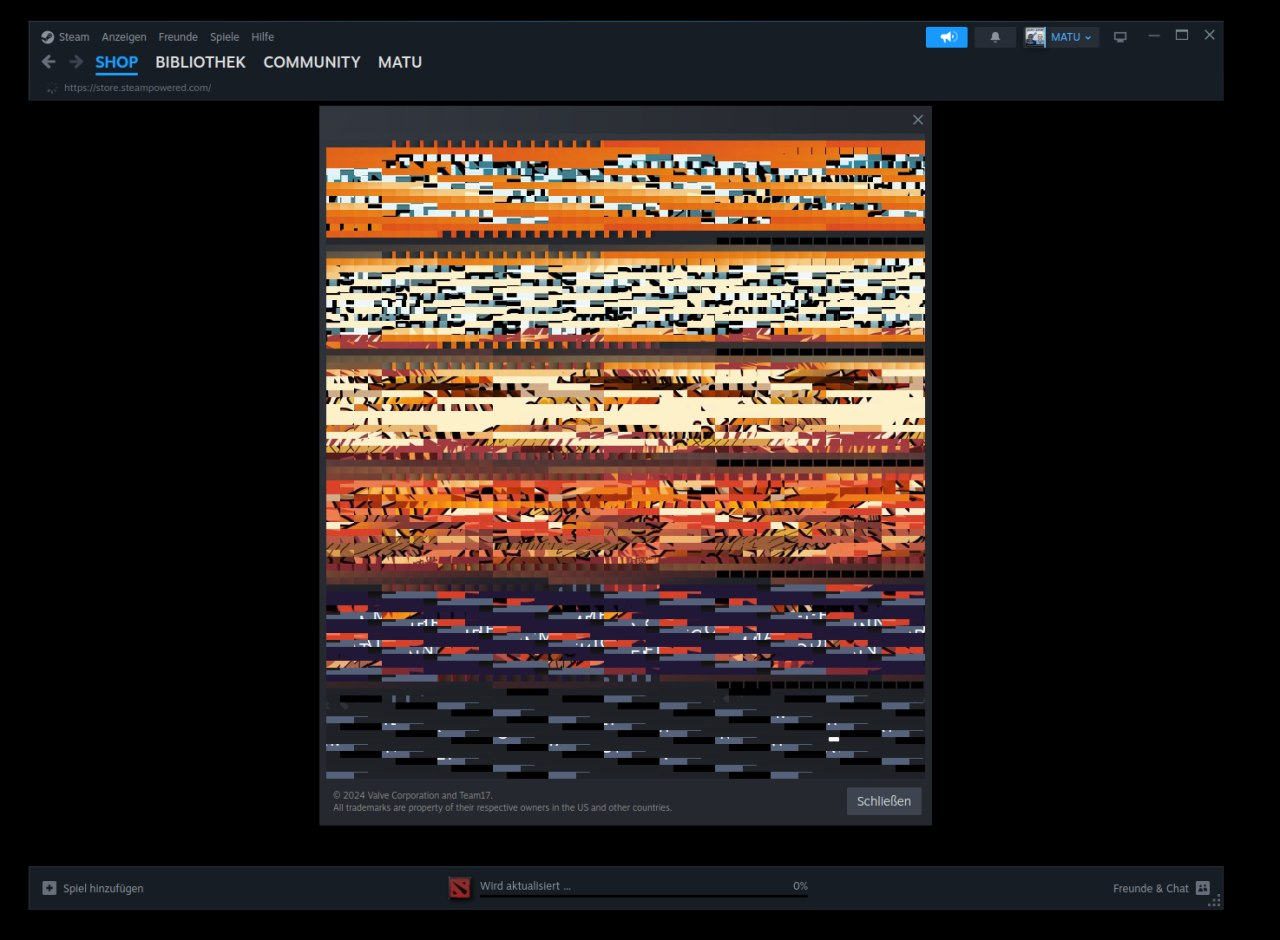Minimize the Steam window
The height and width of the screenshot is (940, 1280).
pyautogui.click(x=1154, y=35)
